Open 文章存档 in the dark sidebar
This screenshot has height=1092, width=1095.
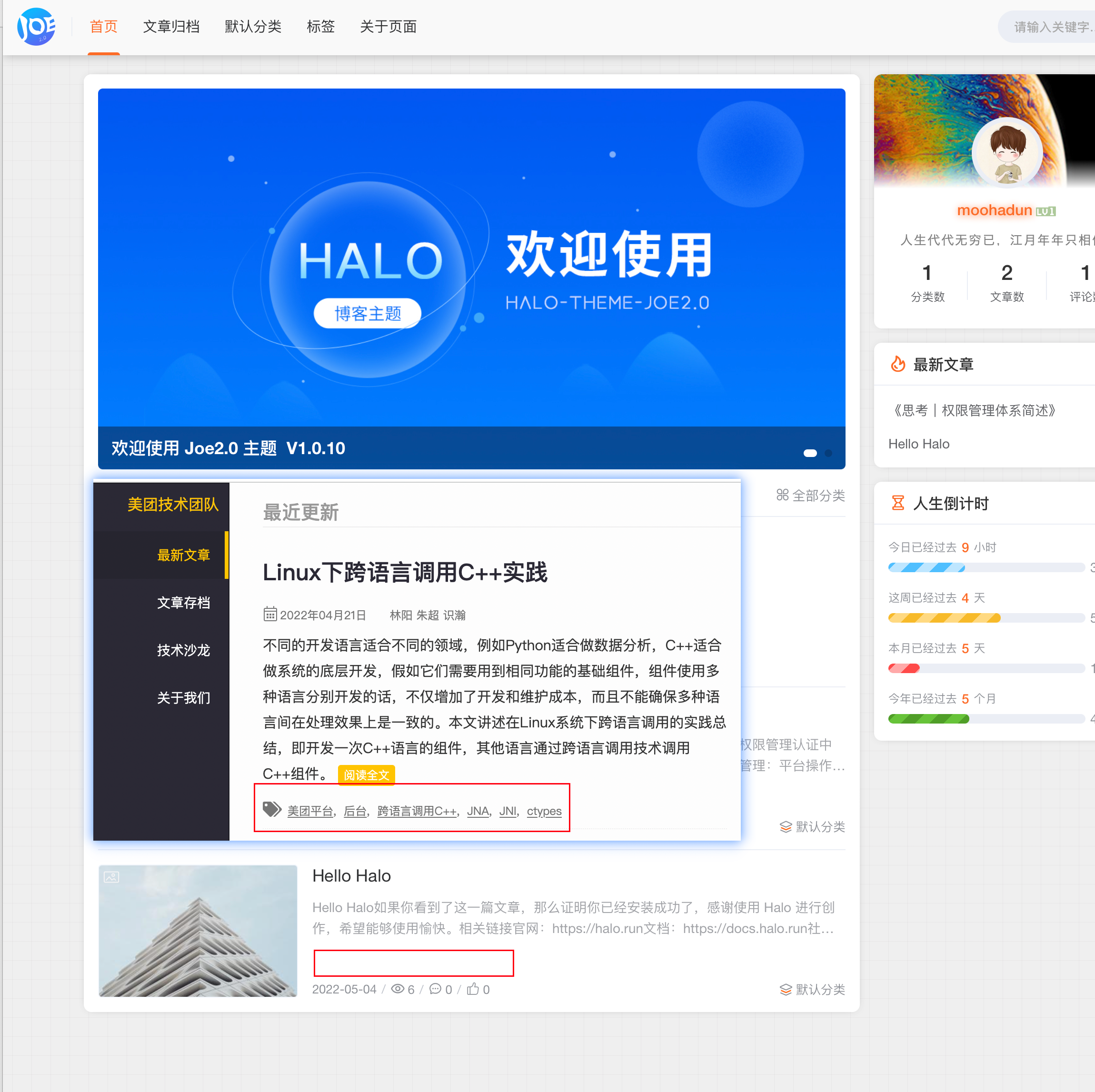point(184,602)
